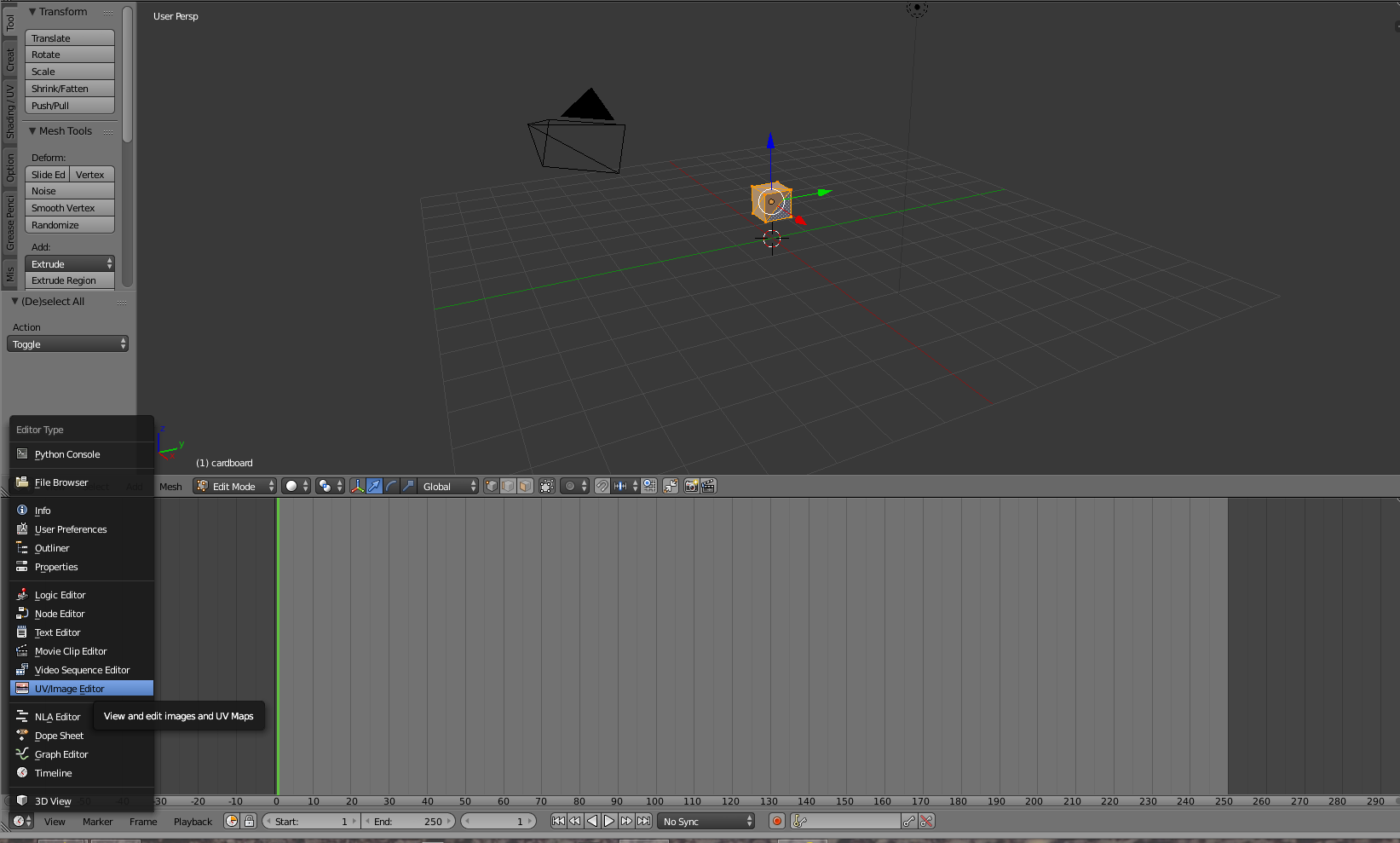The width and height of the screenshot is (1400, 843).
Task: Render OpenGL image camera icon
Action: (692, 486)
